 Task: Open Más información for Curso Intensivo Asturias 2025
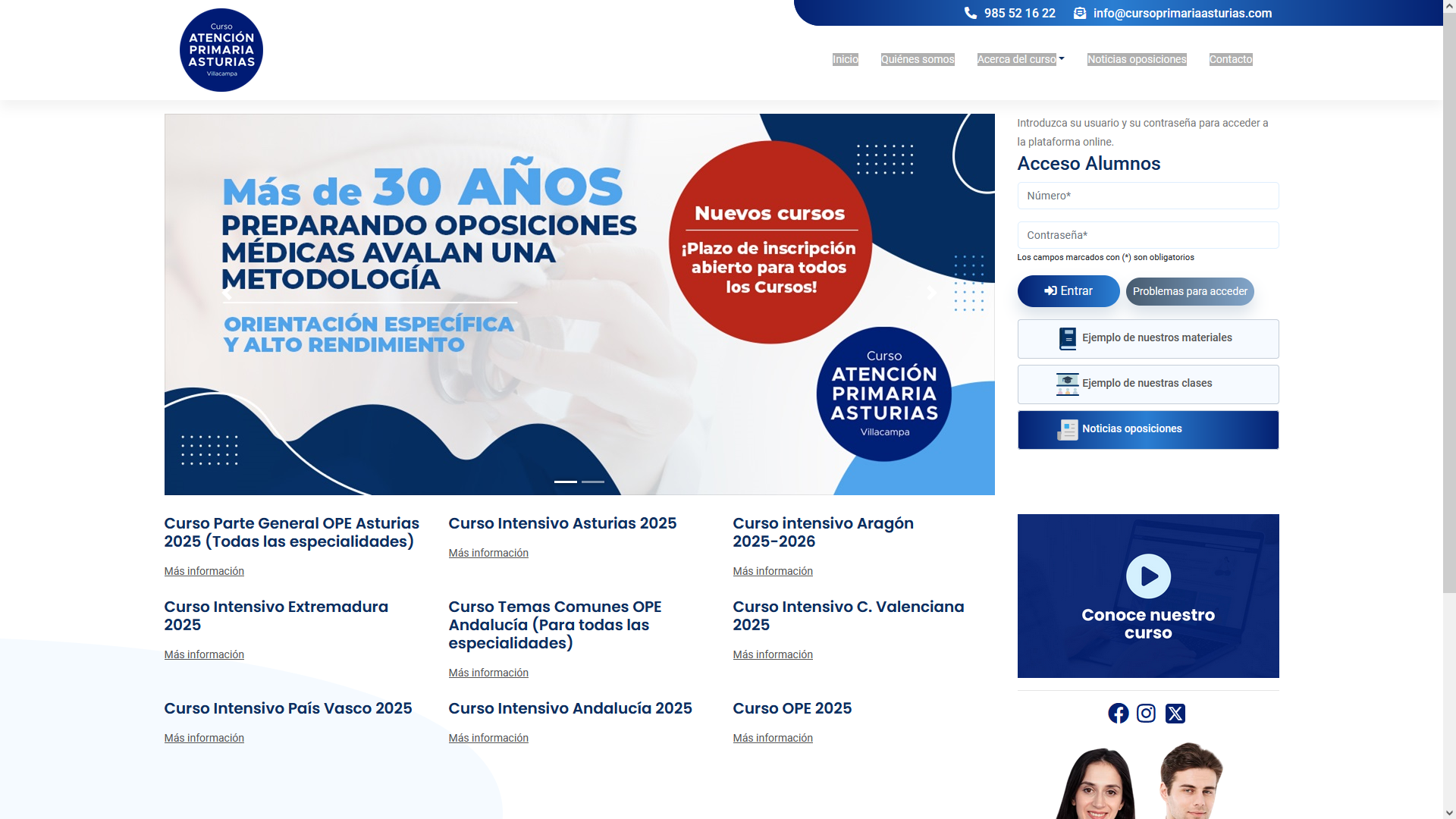[488, 553]
